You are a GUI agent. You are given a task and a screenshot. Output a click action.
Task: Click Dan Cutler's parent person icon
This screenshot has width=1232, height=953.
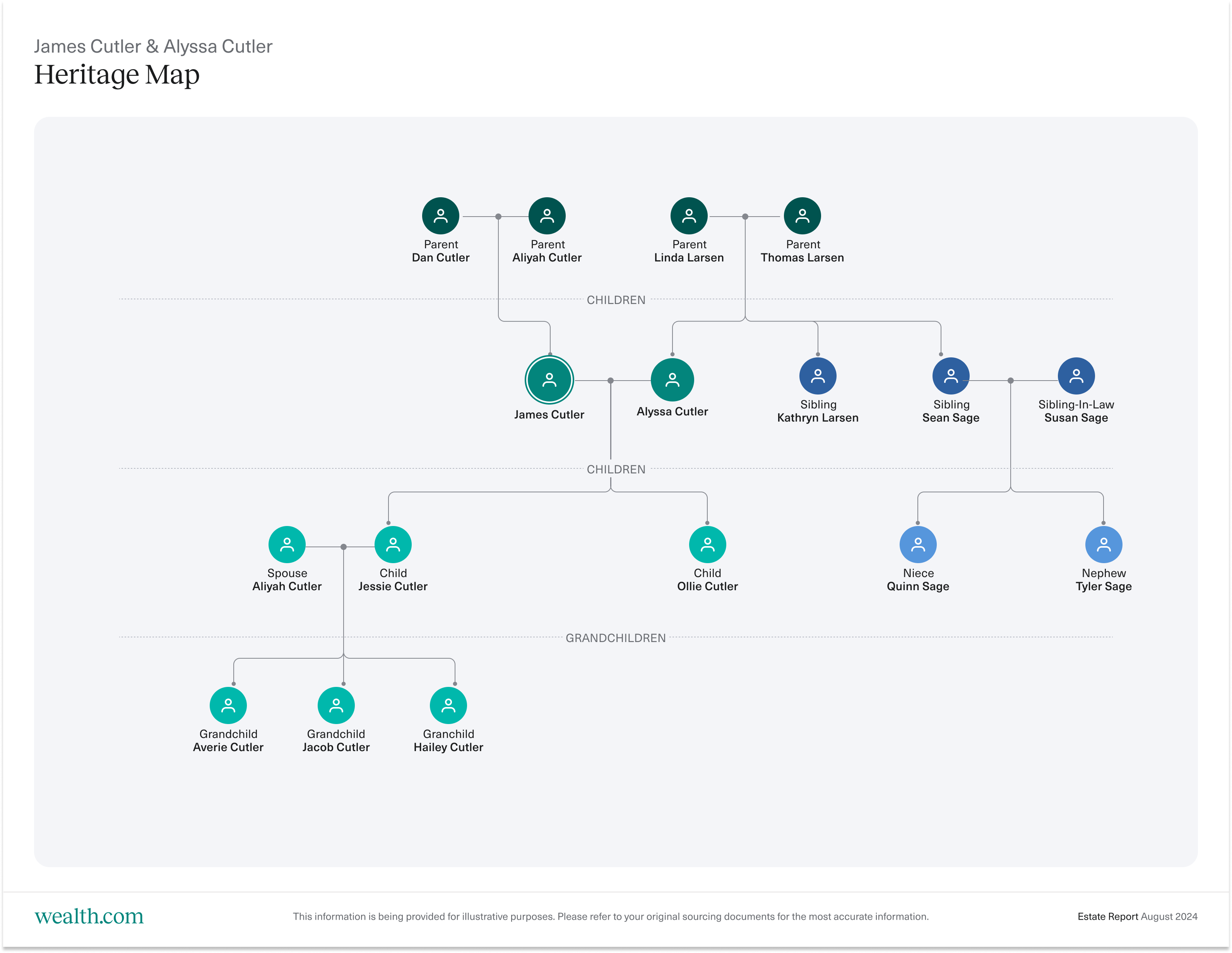441,215
